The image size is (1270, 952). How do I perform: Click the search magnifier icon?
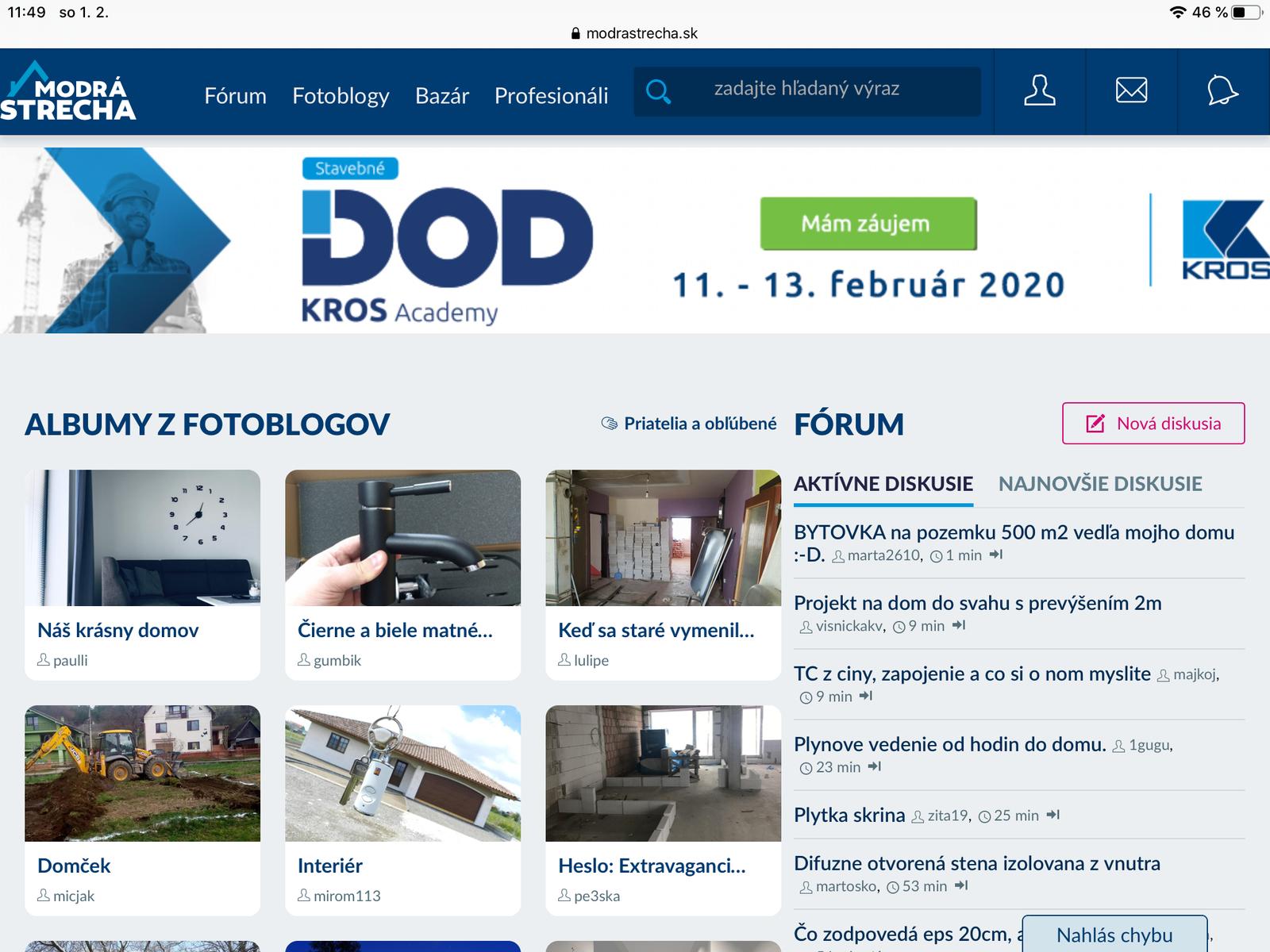[658, 92]
